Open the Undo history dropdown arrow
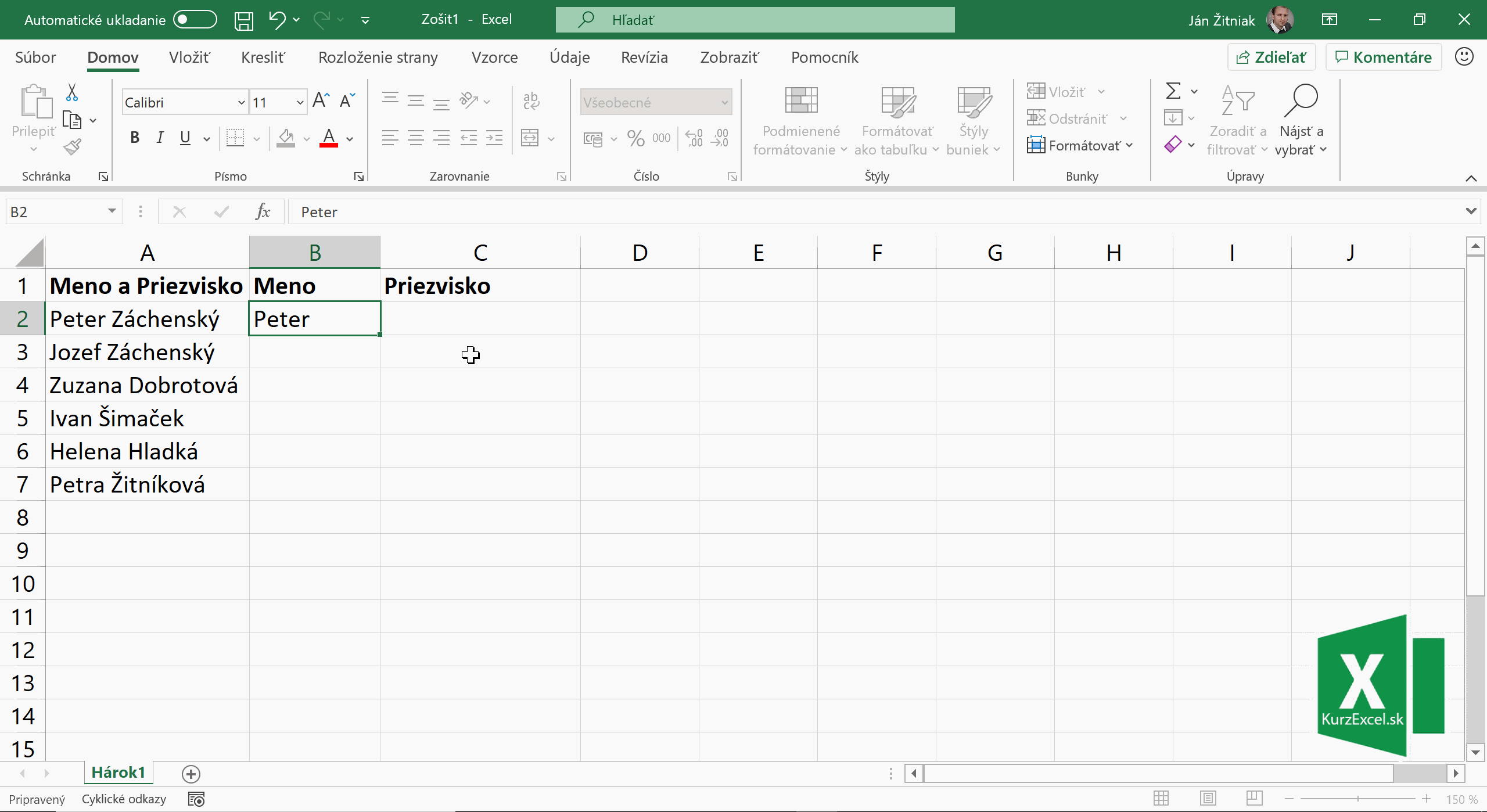 pos(297,20)
